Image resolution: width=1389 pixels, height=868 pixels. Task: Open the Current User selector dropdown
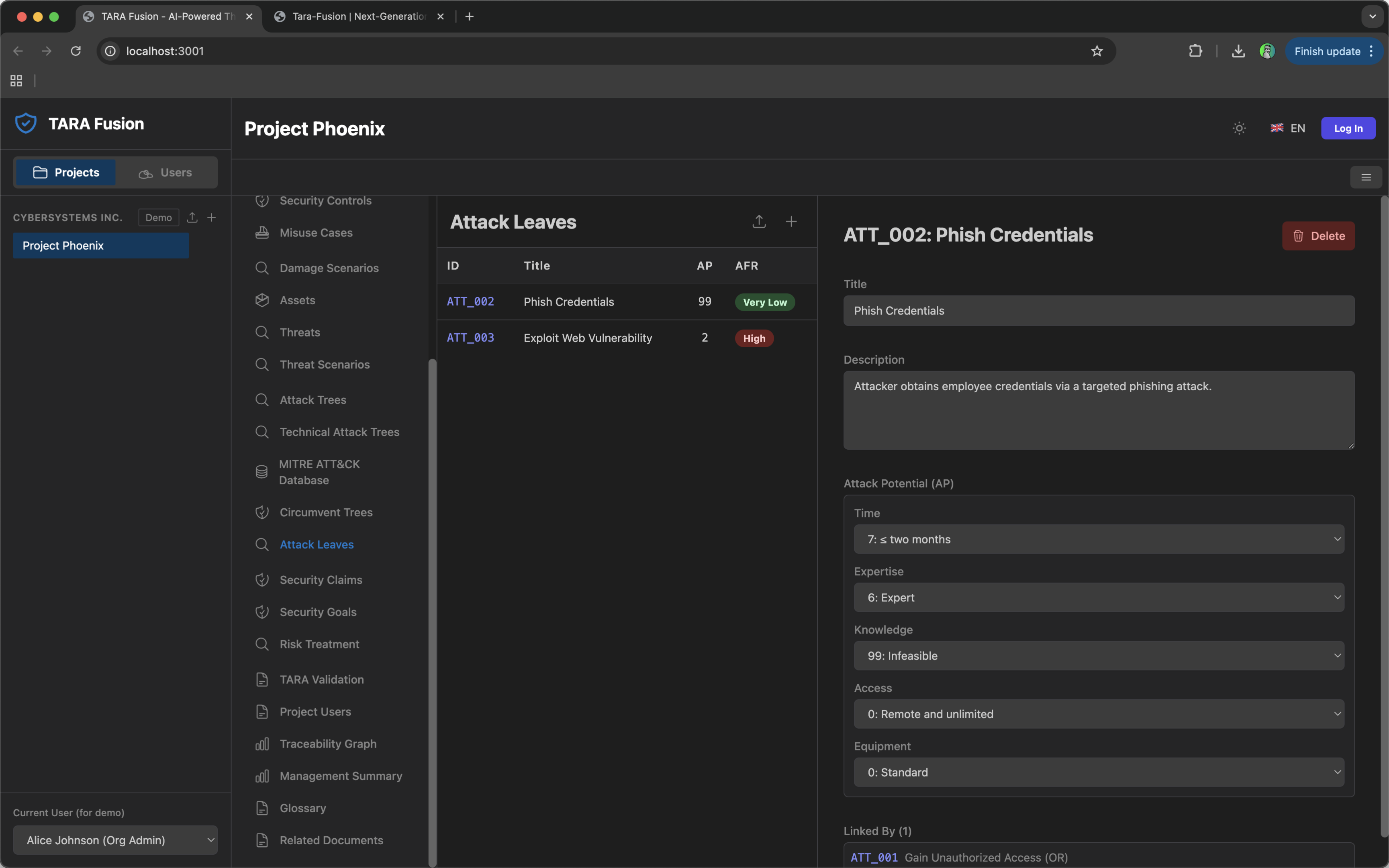(x=115, y=840)
